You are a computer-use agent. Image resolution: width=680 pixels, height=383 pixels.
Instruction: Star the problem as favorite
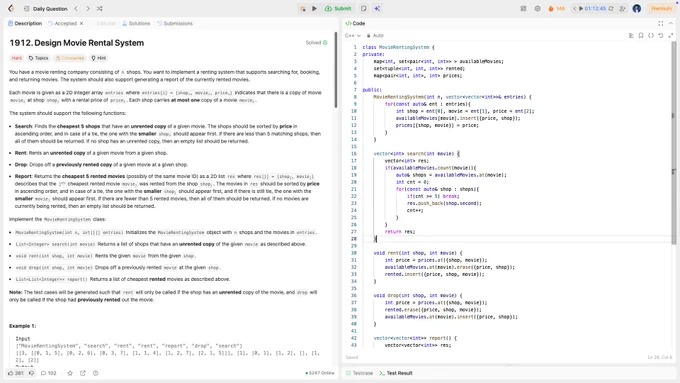pos(70,373)
